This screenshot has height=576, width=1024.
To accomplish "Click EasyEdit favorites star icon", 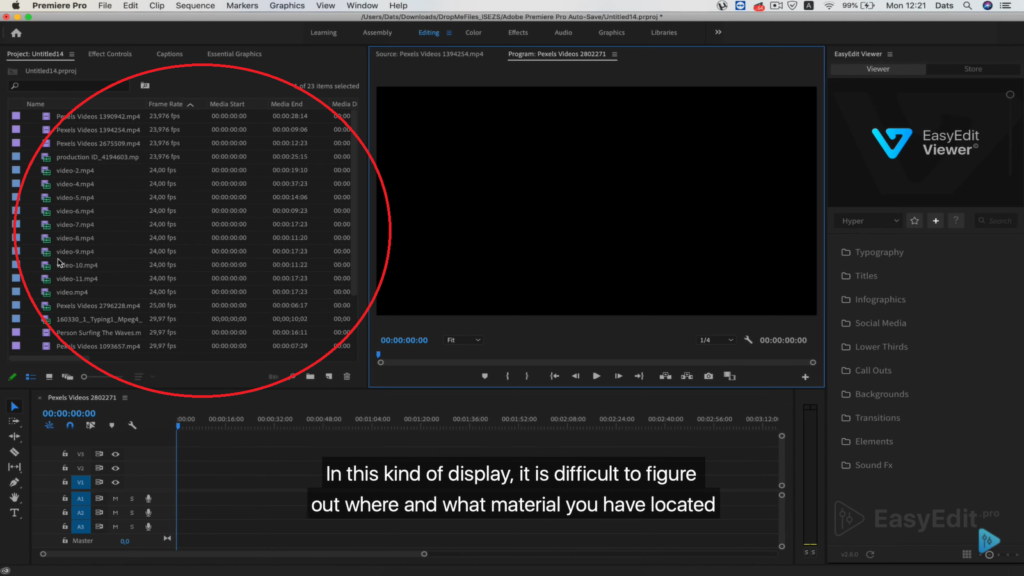I will point(914,221).
